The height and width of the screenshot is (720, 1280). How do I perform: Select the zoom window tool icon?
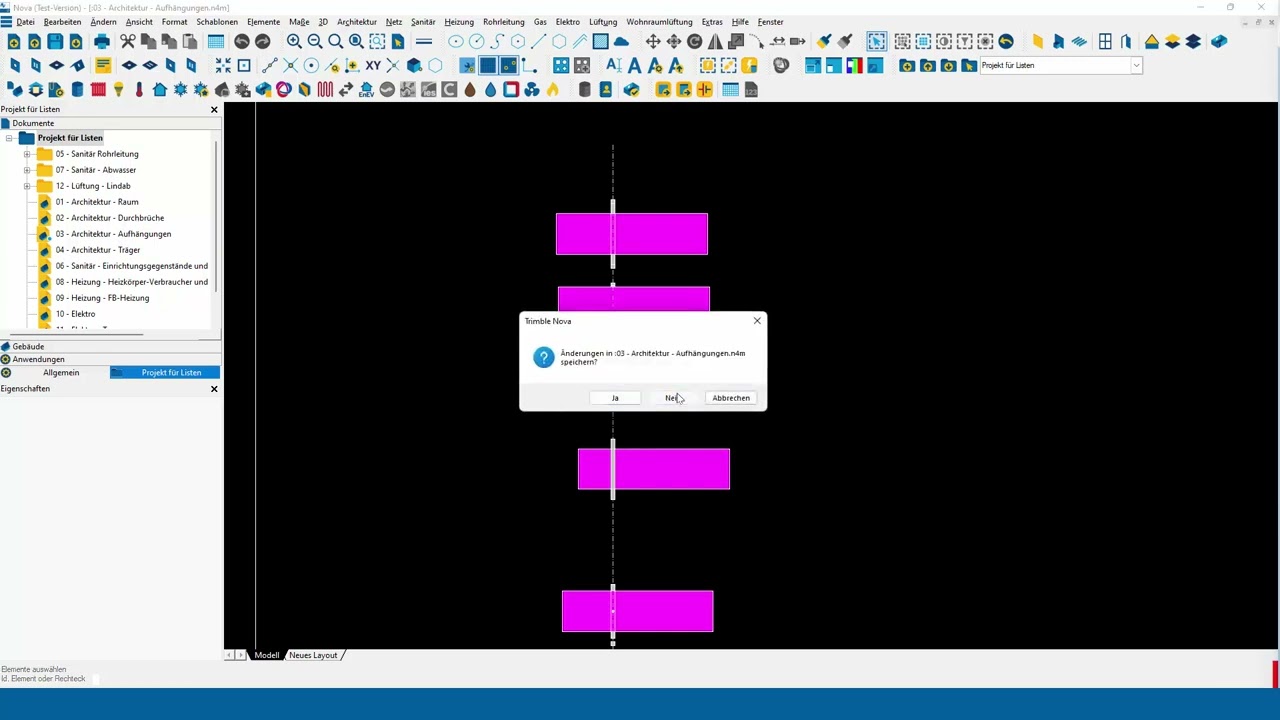(x=377, y=42)
